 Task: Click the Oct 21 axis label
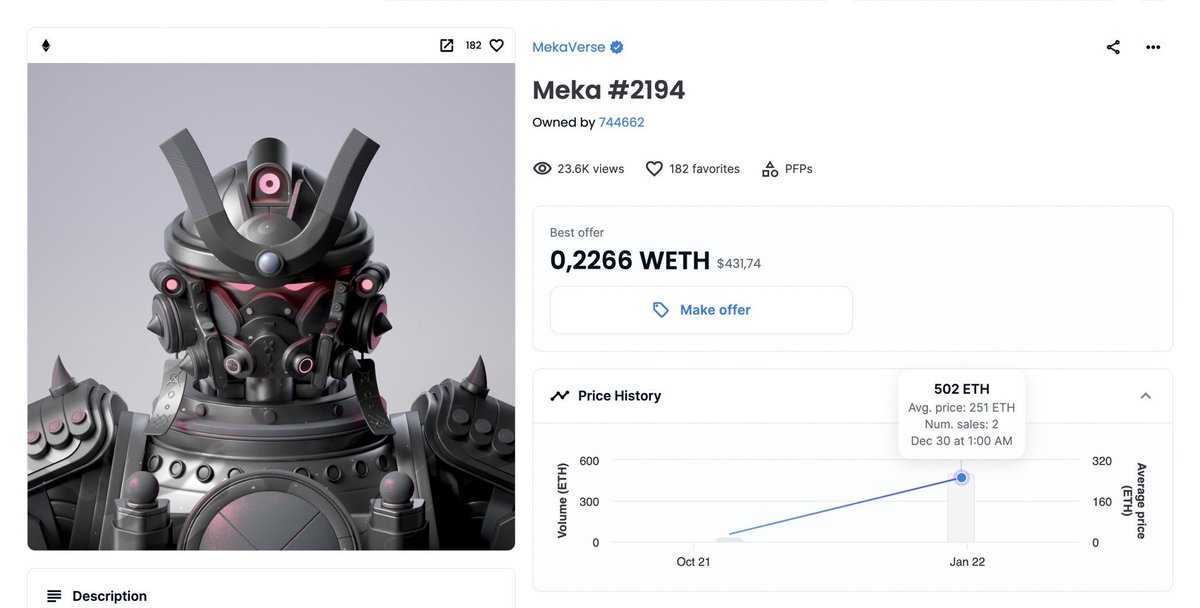click(693, 562)
